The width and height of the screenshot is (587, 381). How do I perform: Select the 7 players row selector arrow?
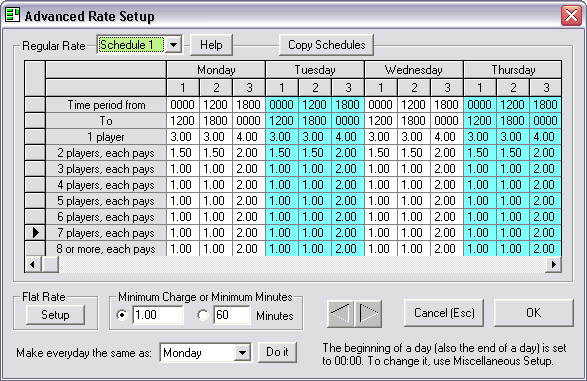[x=35, y=233]
